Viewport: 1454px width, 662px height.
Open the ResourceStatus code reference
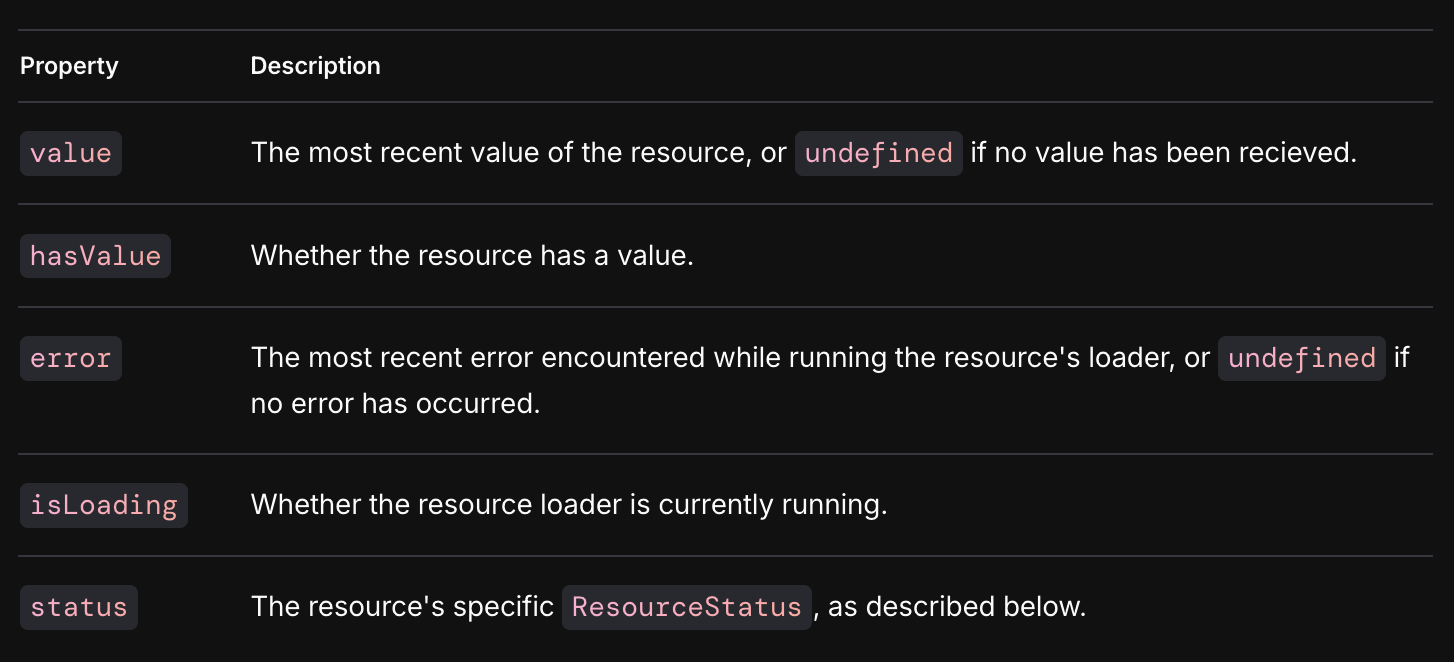tap(686, 607)
